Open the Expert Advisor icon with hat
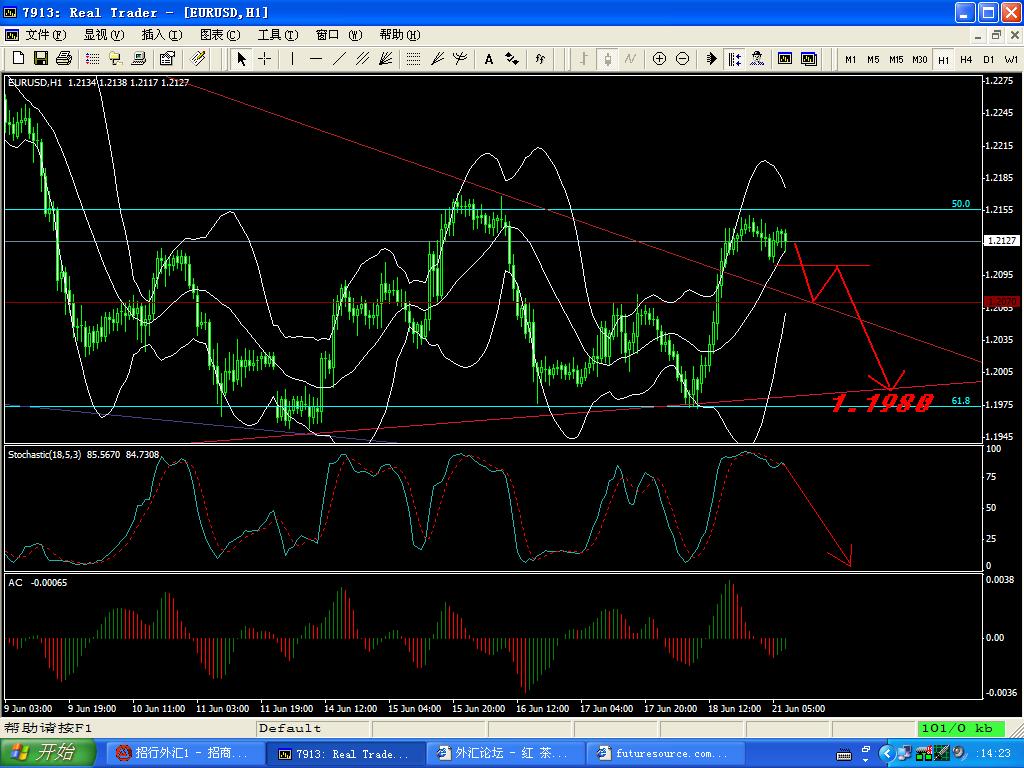This screenshot has width=1024, height=768. 758,59
